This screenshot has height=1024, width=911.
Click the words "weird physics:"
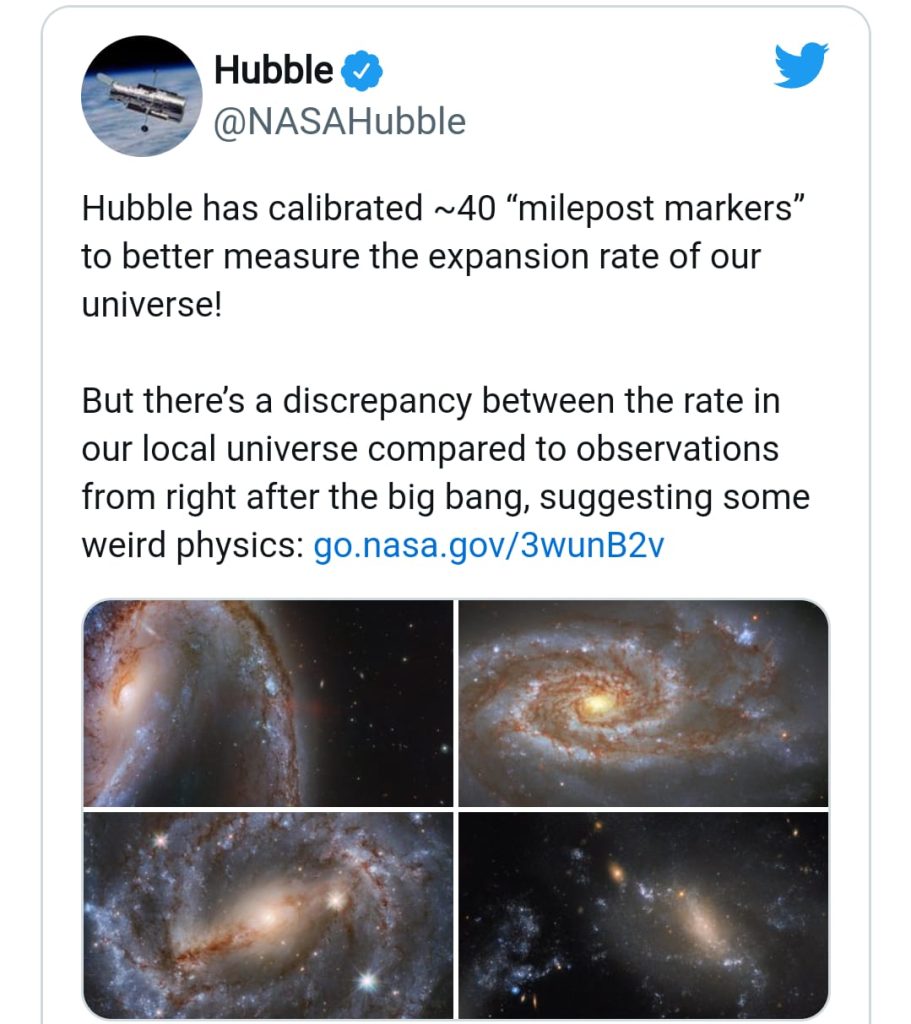(192, 546)
